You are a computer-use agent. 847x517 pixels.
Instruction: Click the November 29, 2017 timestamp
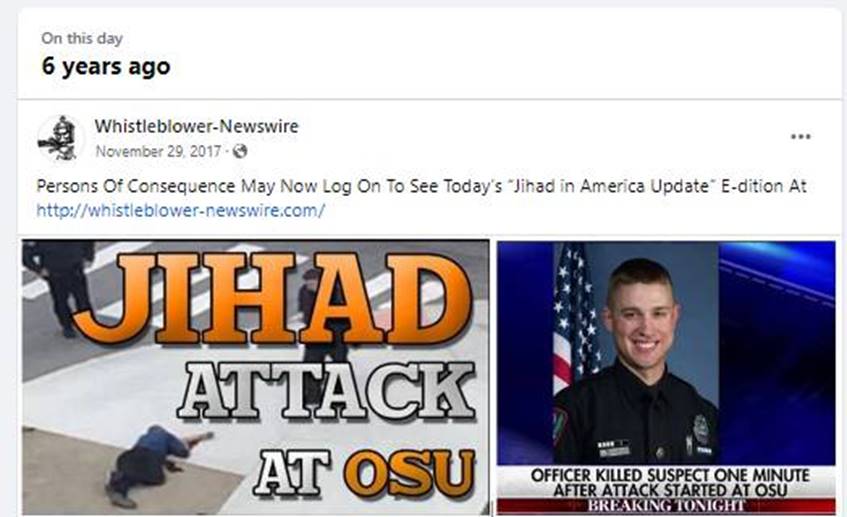pos(158,151)
